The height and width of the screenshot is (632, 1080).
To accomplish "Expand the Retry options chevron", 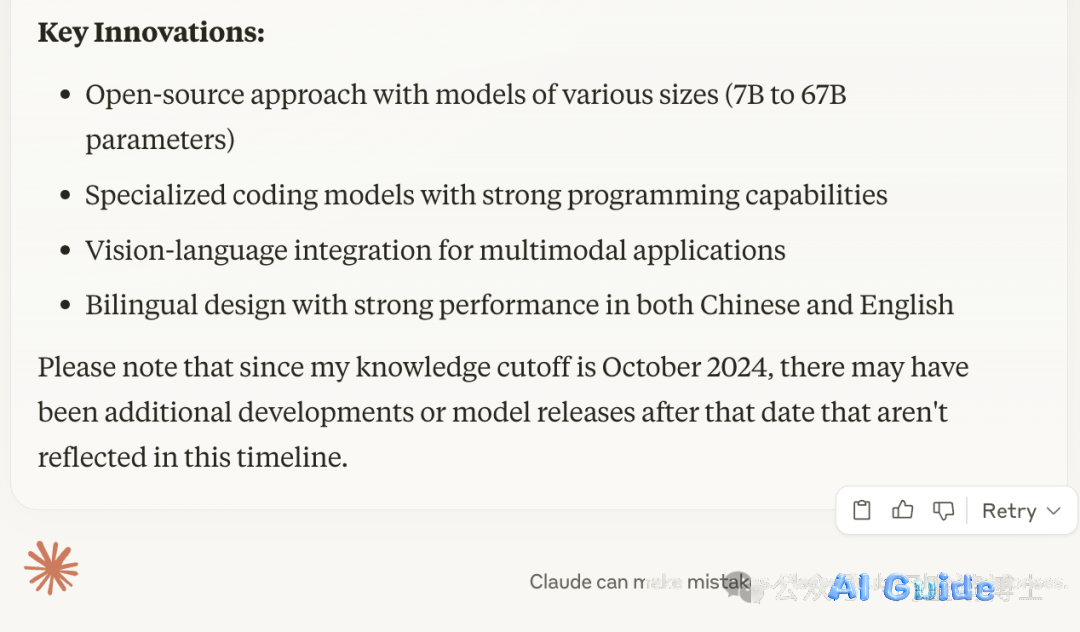I will coord(1053,511).
